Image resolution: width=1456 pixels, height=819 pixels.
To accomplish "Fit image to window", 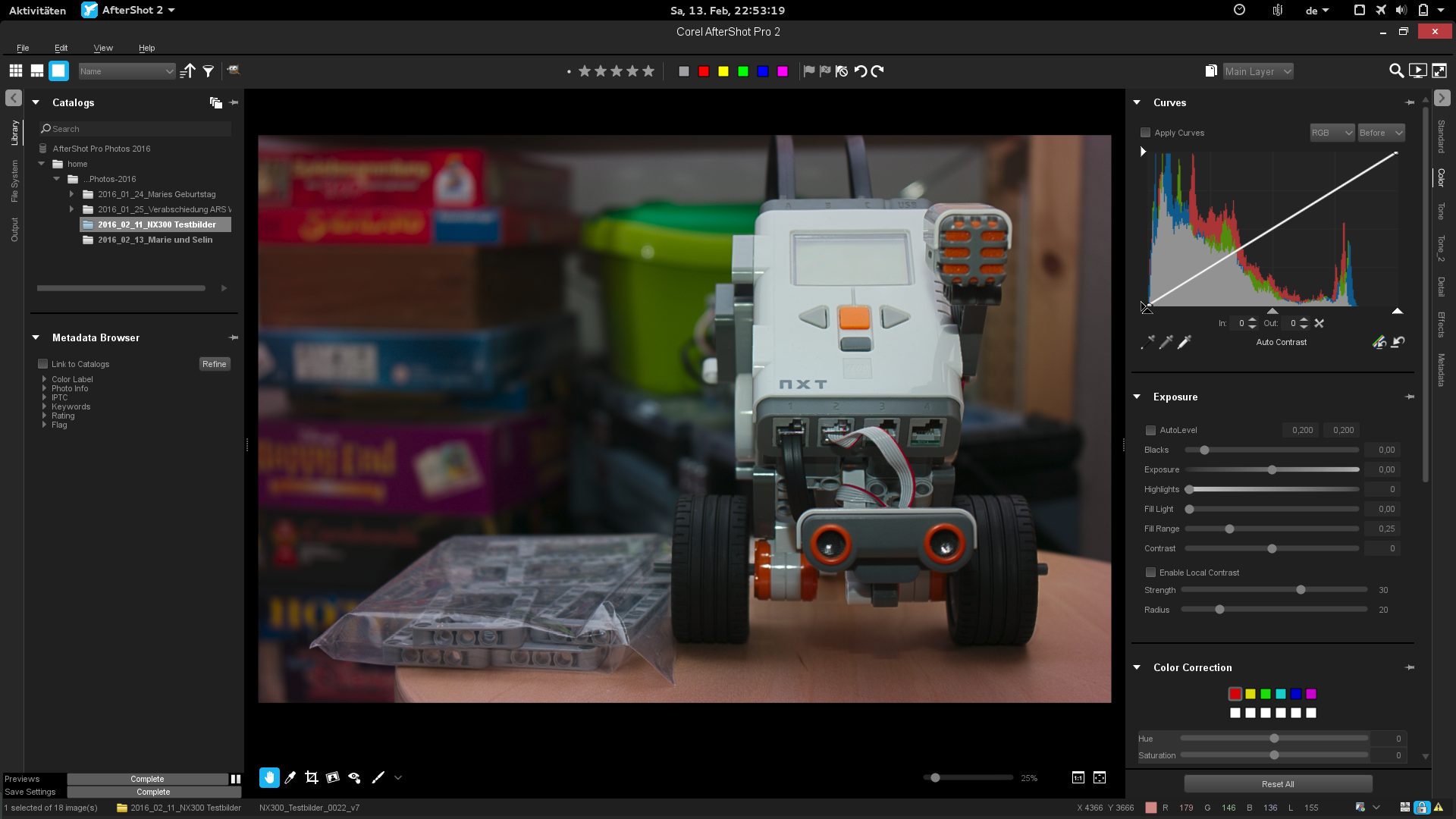I will pos(1100,777).
